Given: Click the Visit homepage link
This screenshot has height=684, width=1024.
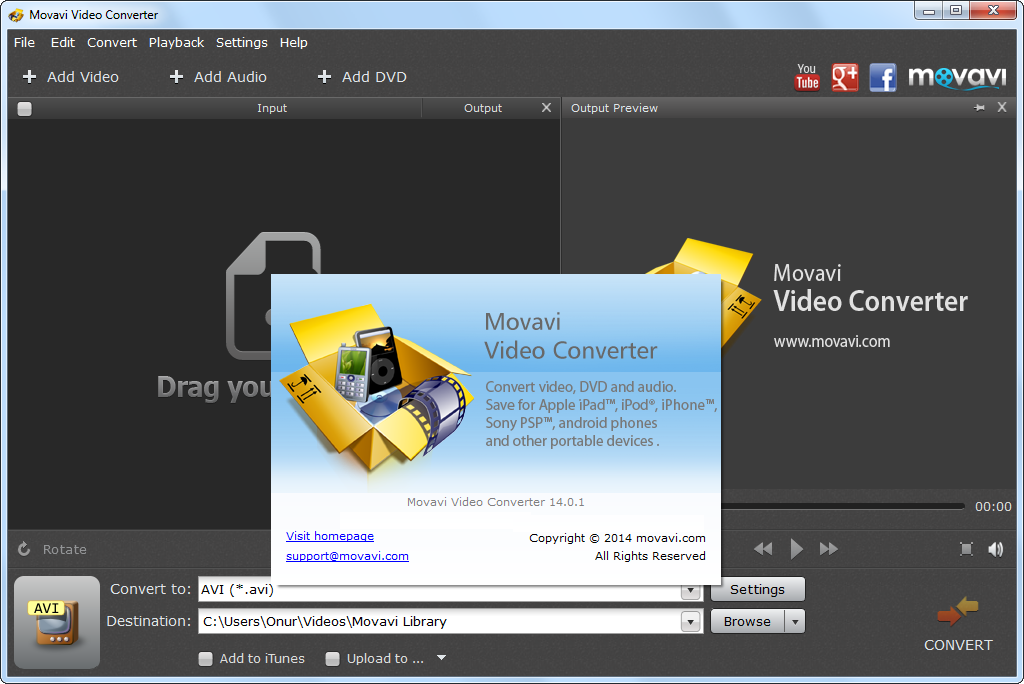Looking at the screenshot, I should click(330, 536).
